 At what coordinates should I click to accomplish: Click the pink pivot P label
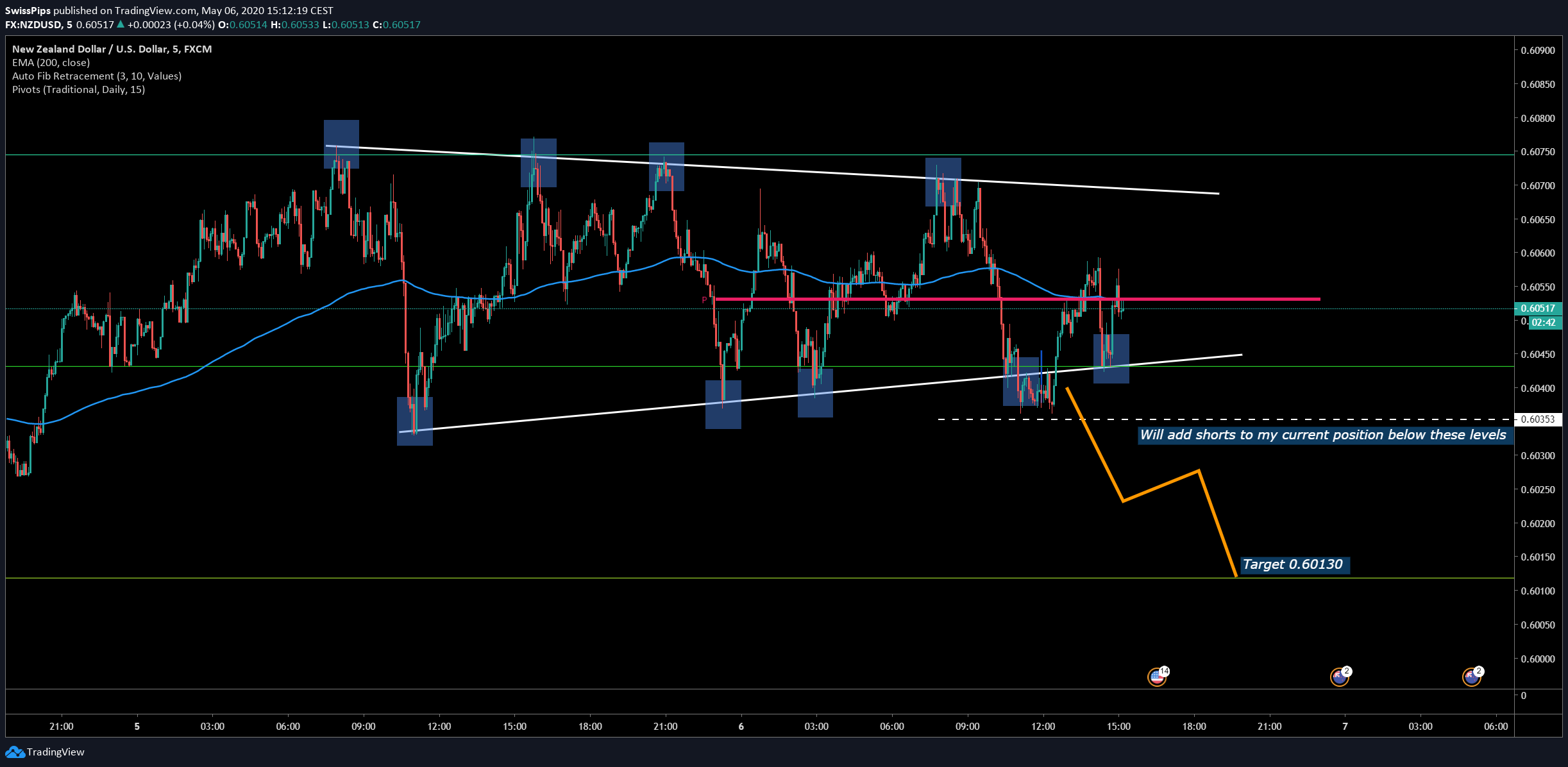[704, 299]
